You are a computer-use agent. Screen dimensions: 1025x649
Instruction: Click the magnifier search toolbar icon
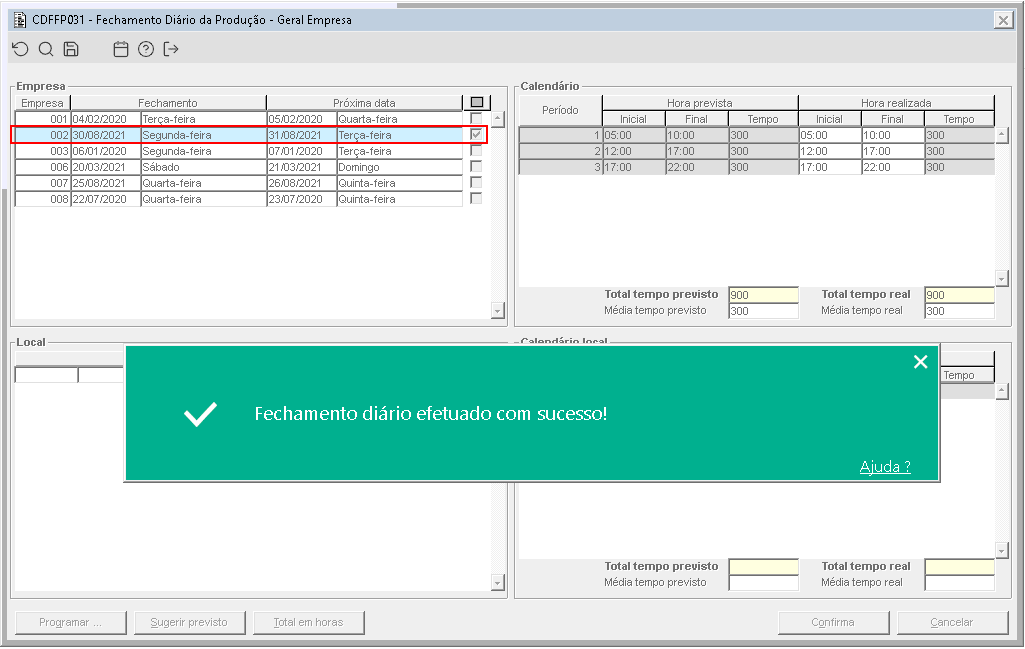pyautogui.click(x=46, y=49)
